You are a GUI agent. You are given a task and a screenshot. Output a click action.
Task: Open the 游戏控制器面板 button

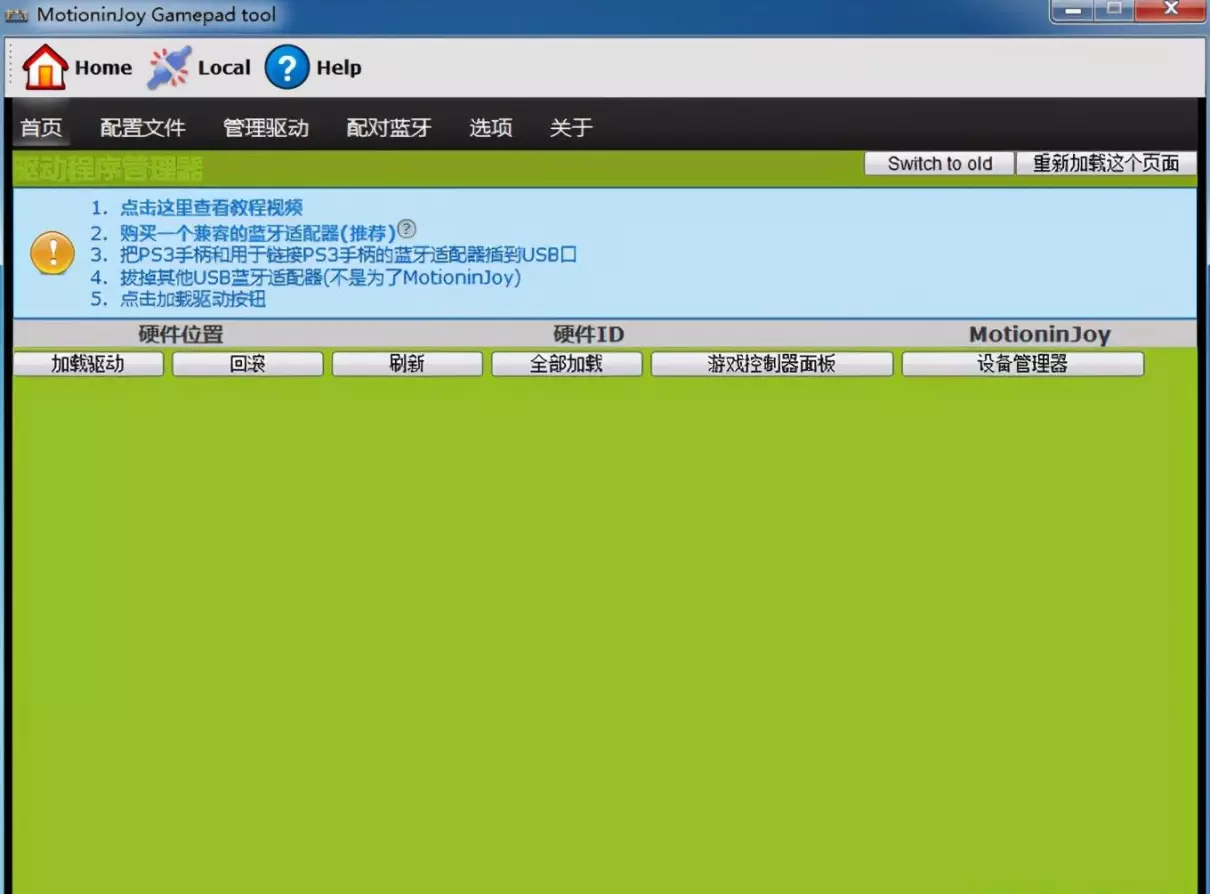(x=772, y=364)
